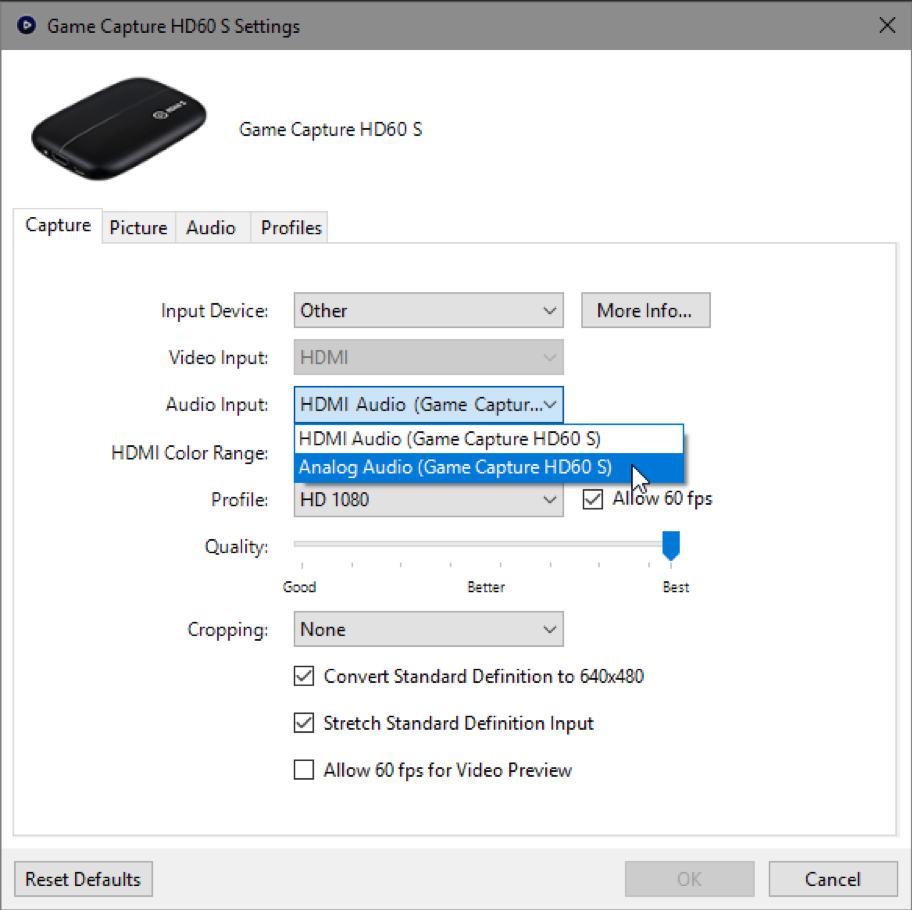
Task: Disable Convert Standard Definition to 640x480
Action: [x=304, y=677]
